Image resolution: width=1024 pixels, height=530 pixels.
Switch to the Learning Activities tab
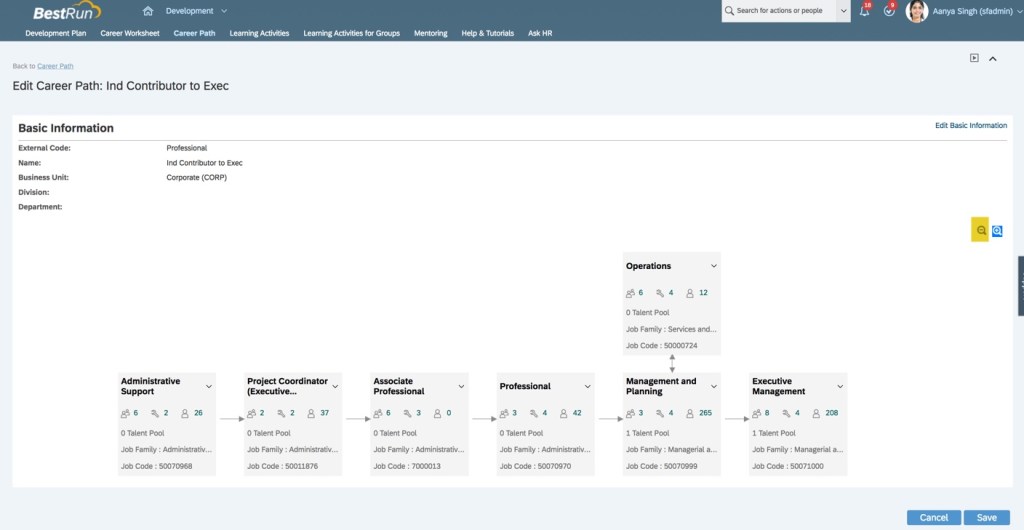(259, 33)
